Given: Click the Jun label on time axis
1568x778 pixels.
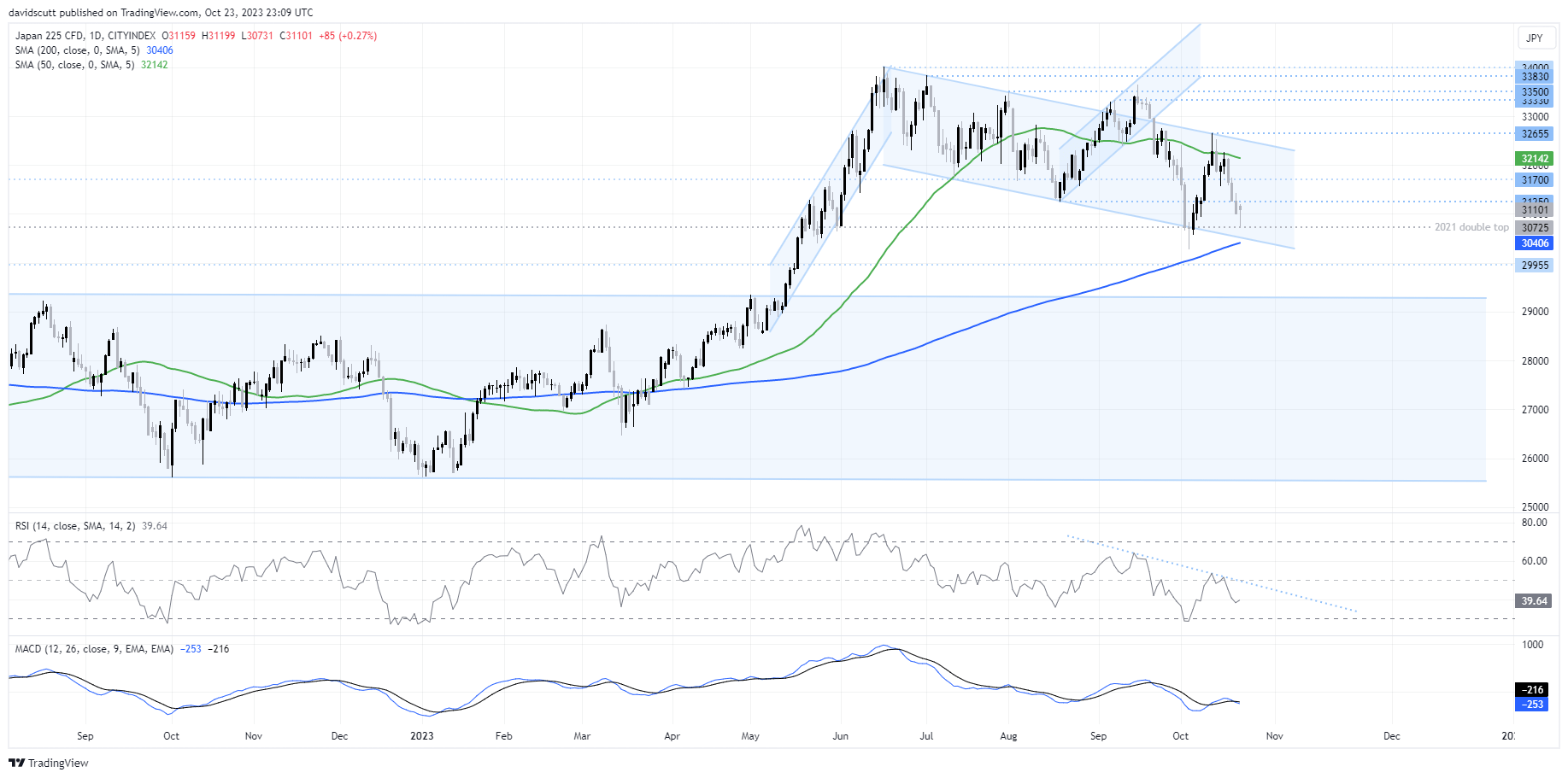Looking at the screenshot, I should pyautogui.click(x=841, y=736).
